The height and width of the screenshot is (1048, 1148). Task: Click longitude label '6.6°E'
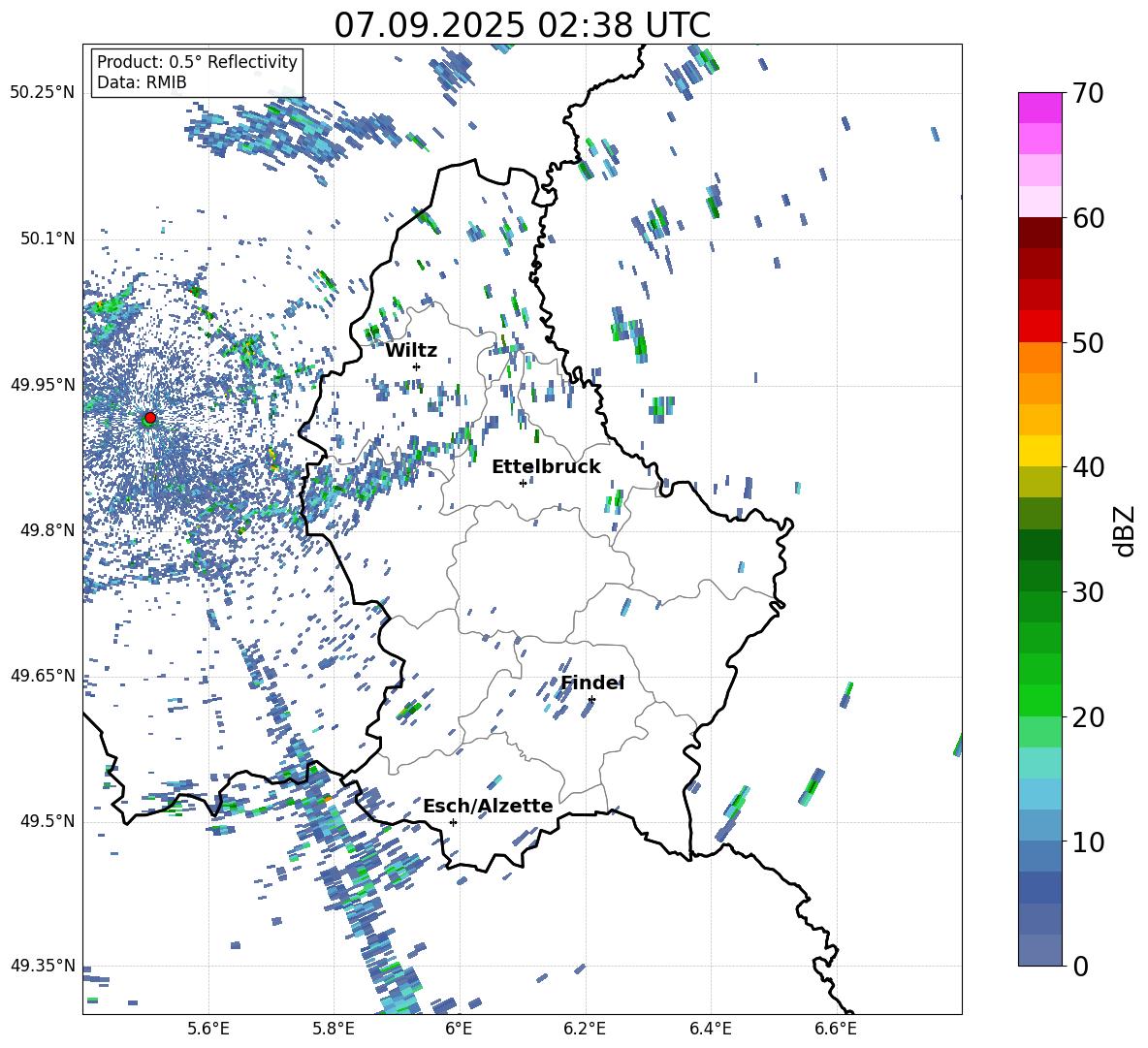coord(836,1030)
